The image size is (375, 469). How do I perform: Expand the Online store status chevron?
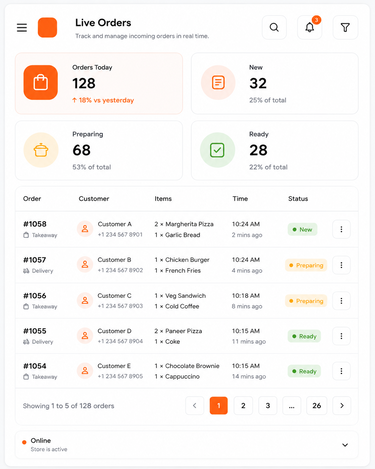point(345,445)
